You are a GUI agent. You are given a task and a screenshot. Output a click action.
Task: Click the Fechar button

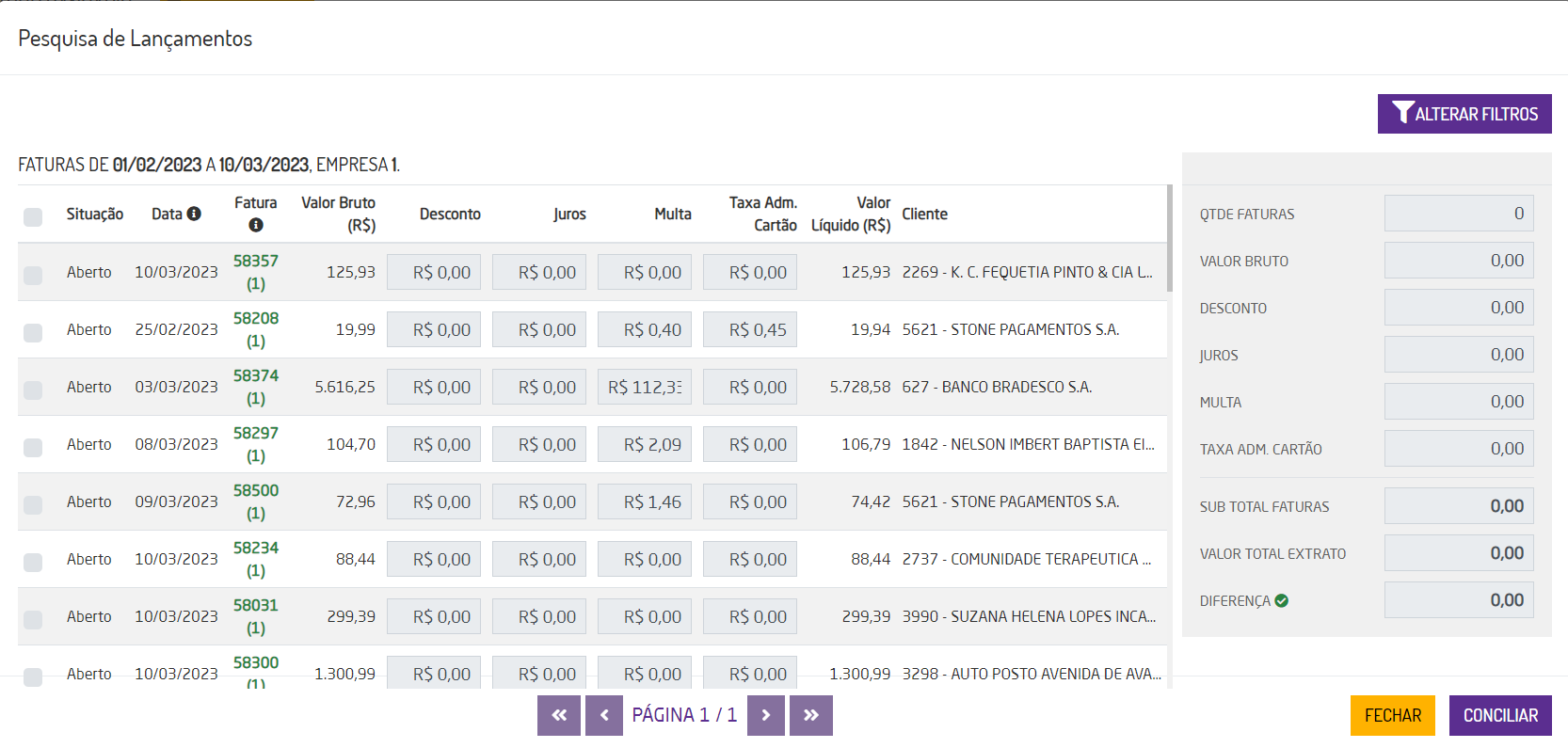coord(1392,715)
